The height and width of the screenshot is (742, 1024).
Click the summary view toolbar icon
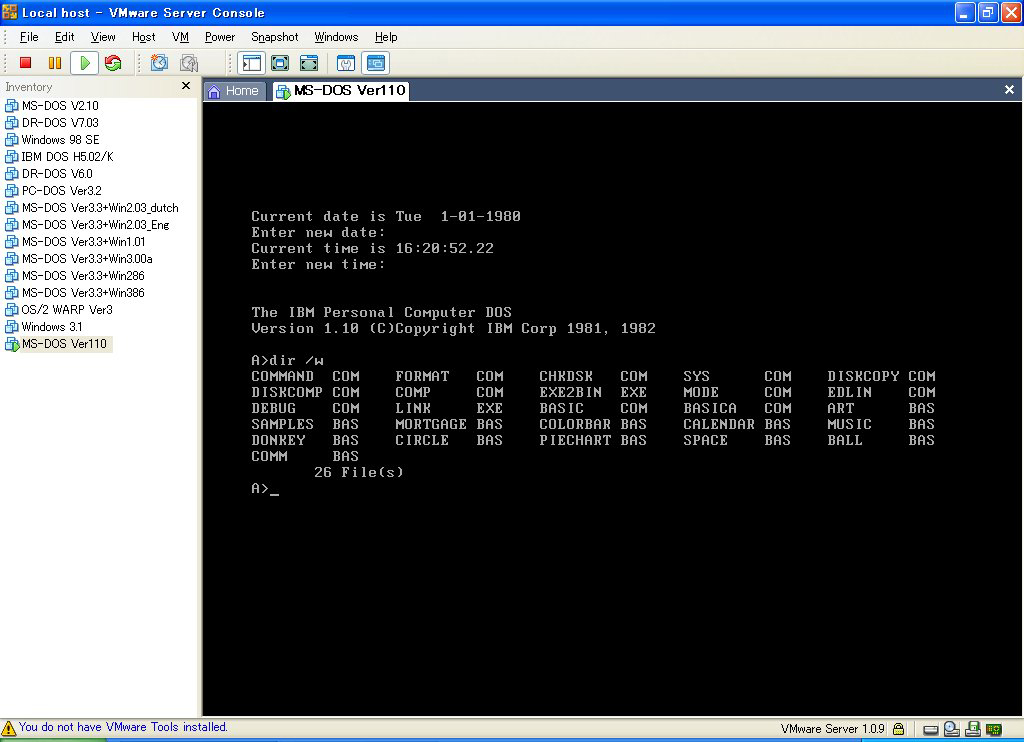pyautogui.click(x=345, y=63)
